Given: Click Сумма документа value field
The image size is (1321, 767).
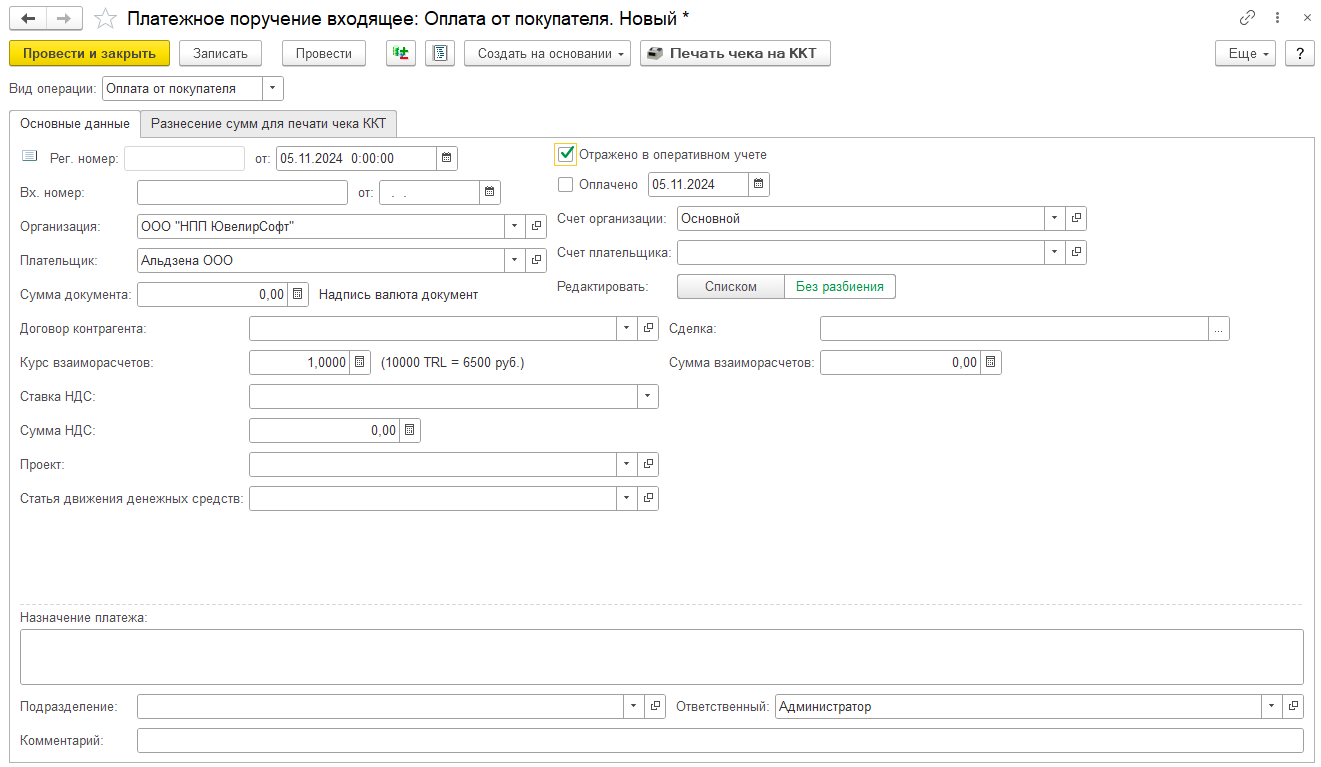Looking at the screenshot, I should pos(212,294).
